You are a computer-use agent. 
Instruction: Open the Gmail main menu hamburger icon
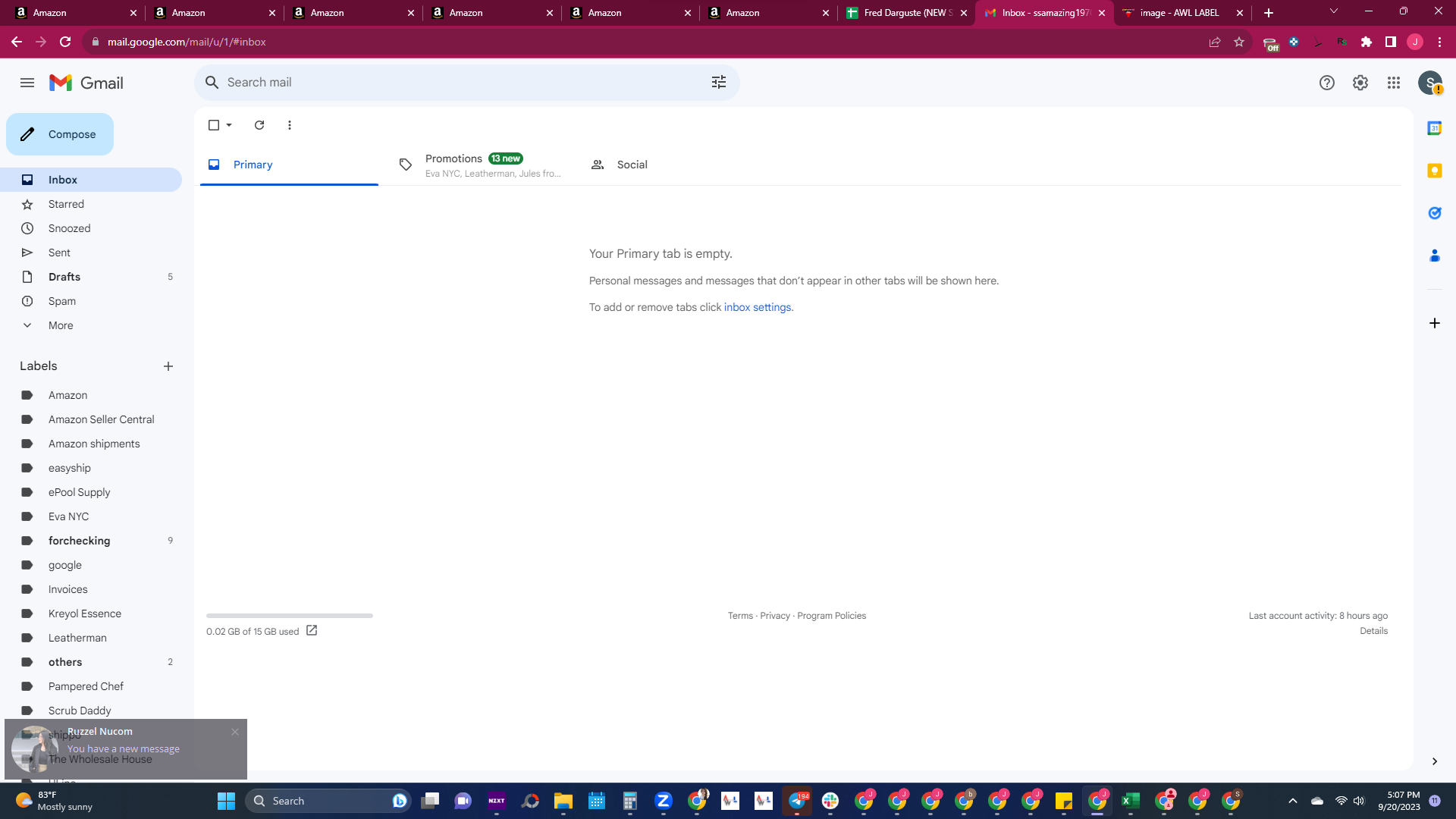(27, 83)
